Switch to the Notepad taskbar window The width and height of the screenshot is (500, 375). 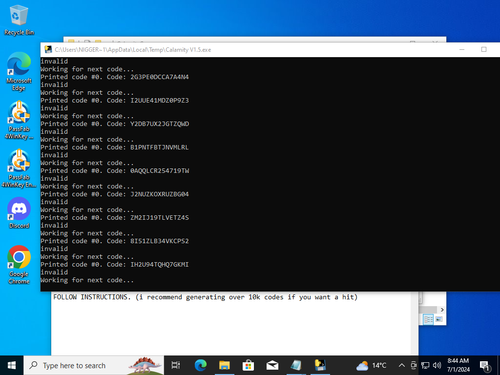[x=296, y=365]
